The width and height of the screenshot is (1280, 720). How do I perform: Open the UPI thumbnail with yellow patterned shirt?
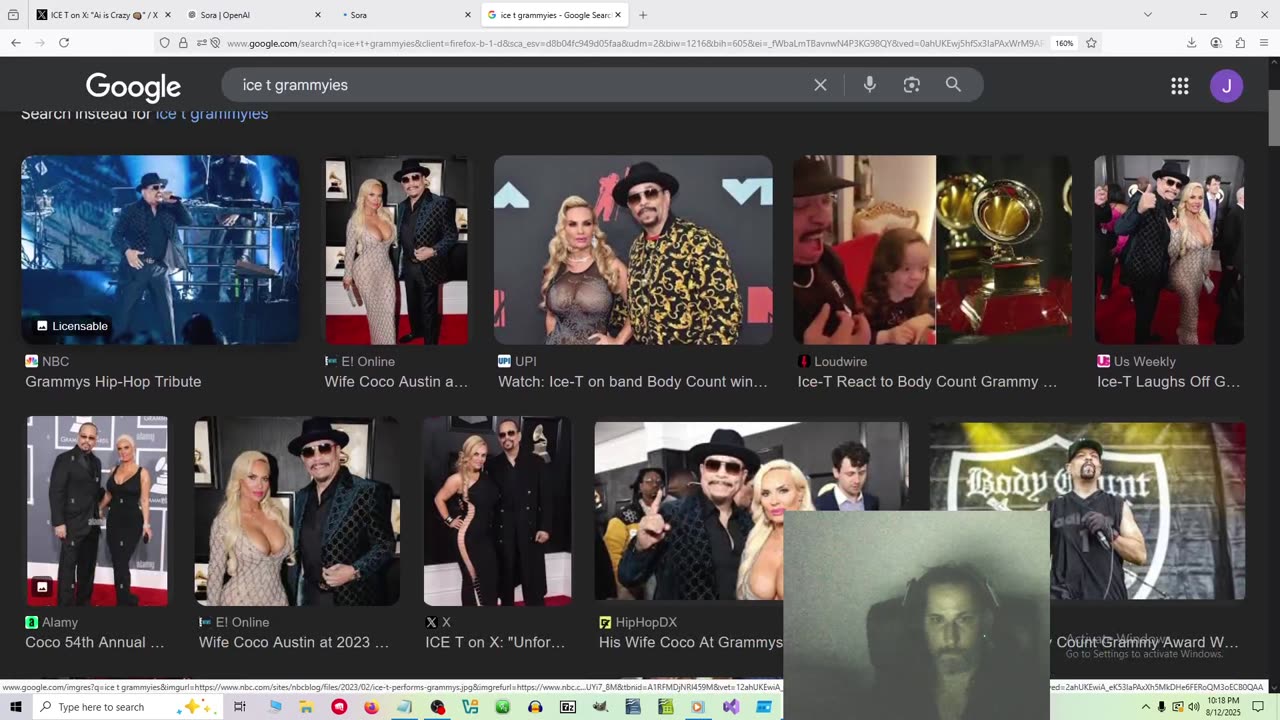pos(633,250)
